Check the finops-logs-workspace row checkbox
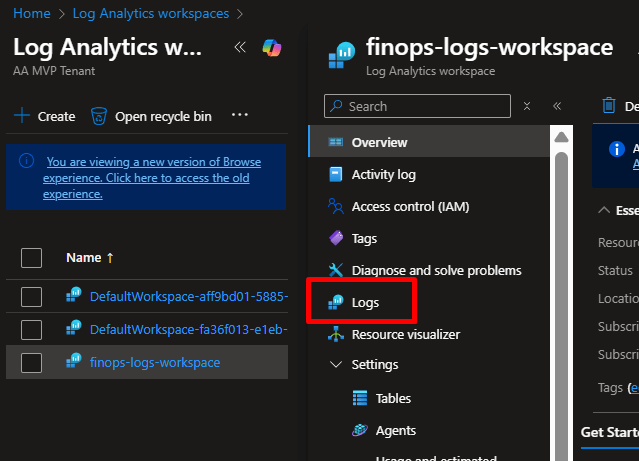Image resolution: width=639 pixels, height=461 pixels. [31, 362]
